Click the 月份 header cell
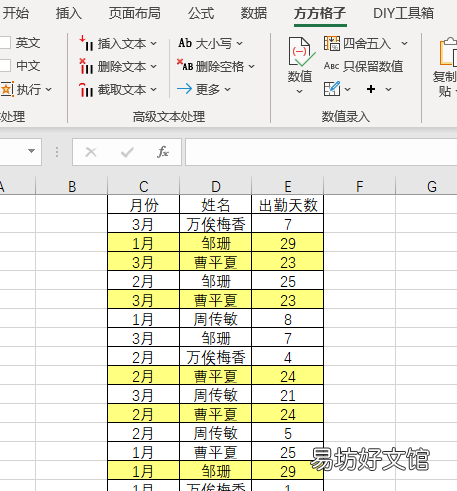457x491 pixels. (144, 205)
